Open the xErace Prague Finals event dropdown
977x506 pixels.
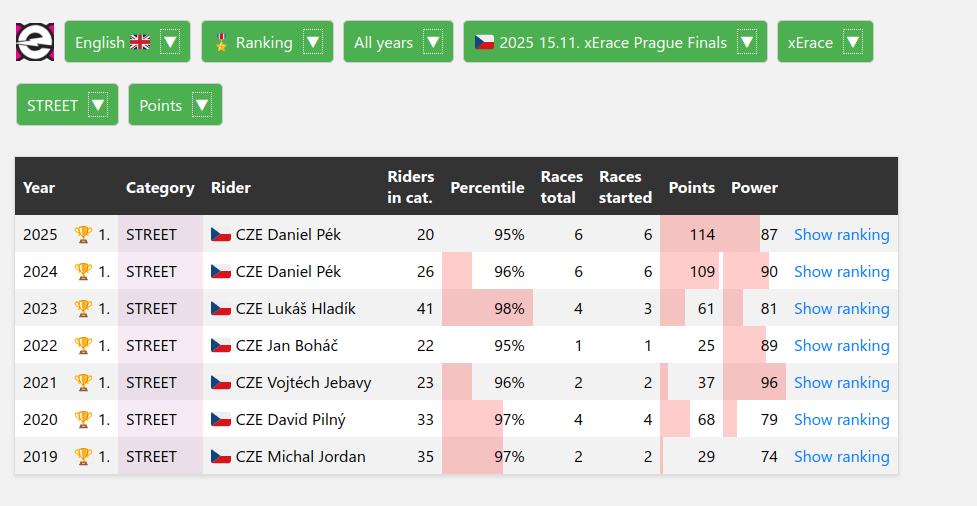coord(614,42)
